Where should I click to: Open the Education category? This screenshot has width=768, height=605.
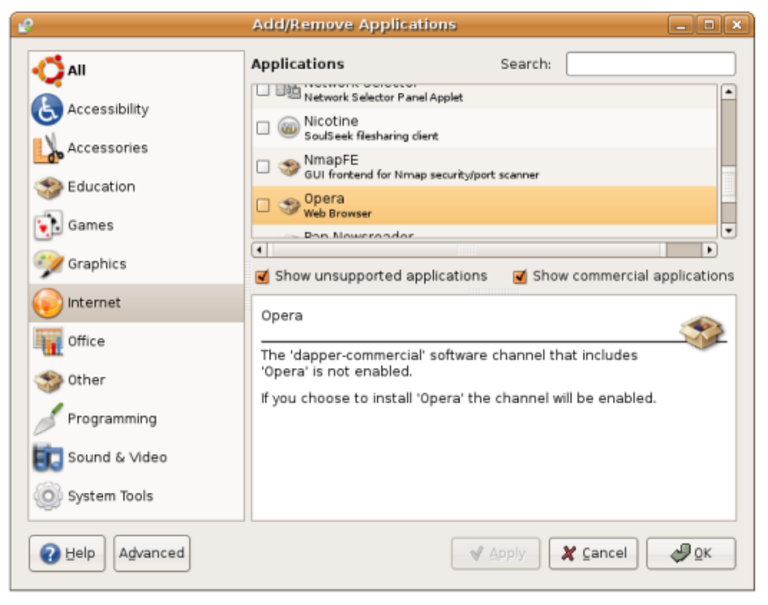tap(137, 187)
